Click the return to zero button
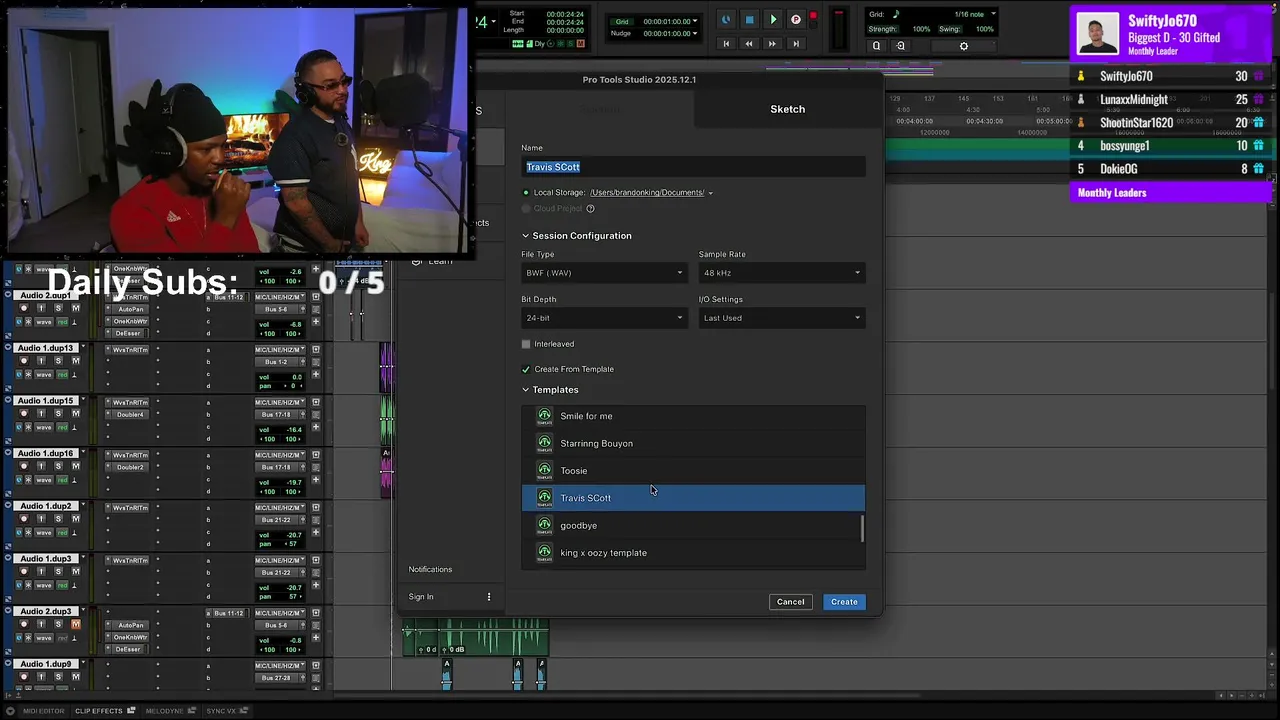 click(x=726, y=44)
